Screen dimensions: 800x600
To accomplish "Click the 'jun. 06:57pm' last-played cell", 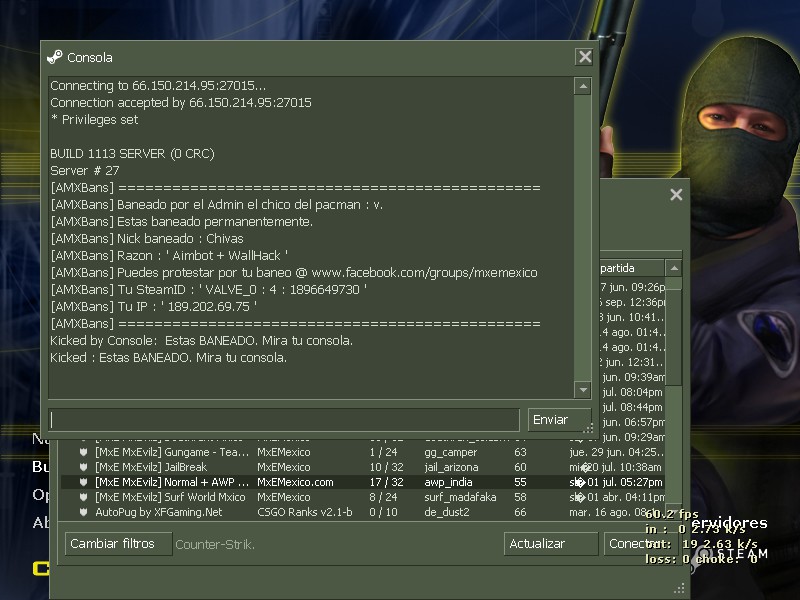I will [633, 422].
